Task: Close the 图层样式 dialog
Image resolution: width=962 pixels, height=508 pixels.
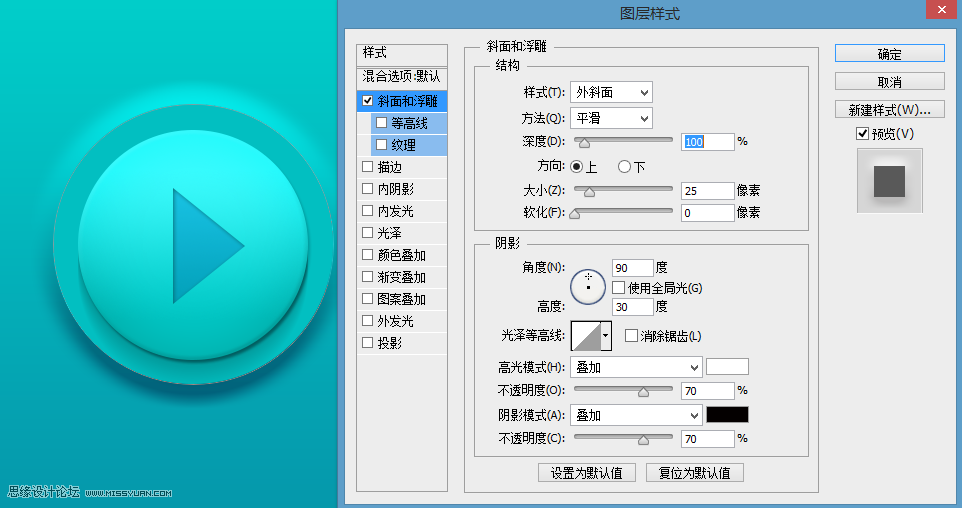Action: coord(942,9)
